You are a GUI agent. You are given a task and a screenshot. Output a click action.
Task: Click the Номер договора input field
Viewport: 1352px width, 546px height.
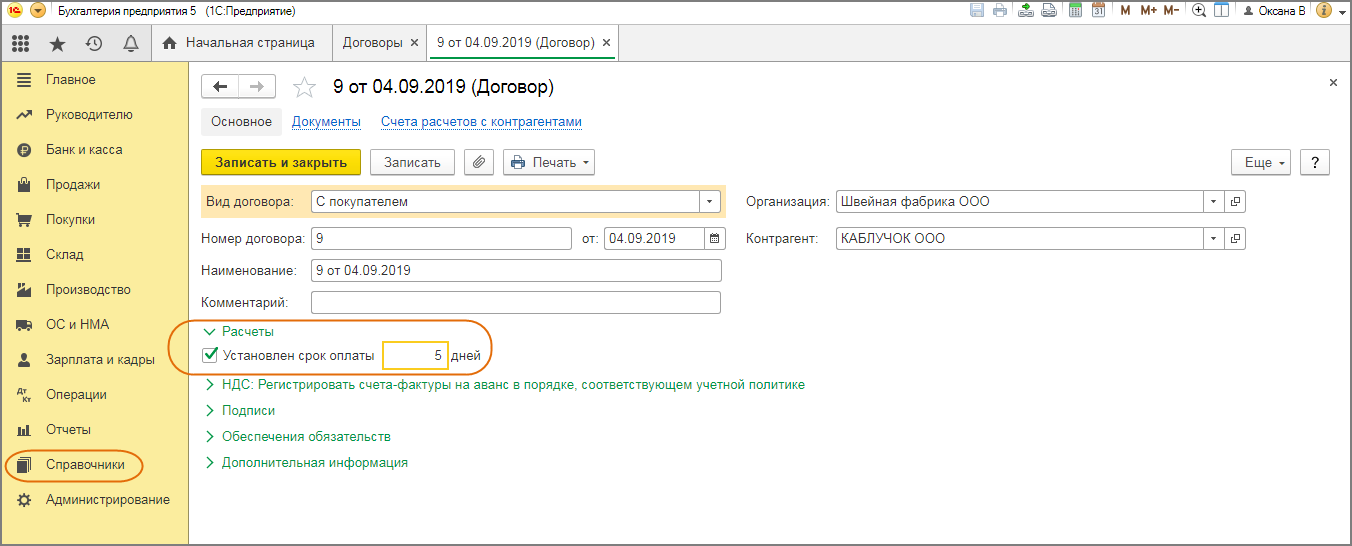pyautogui.click(x=441, y=239)
